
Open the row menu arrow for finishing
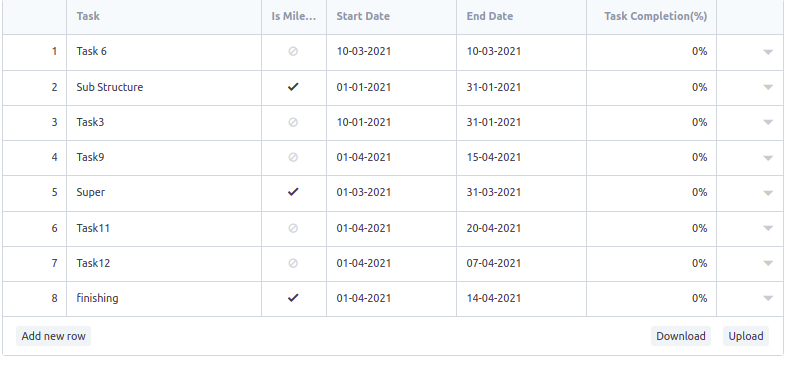coord(768,299)
